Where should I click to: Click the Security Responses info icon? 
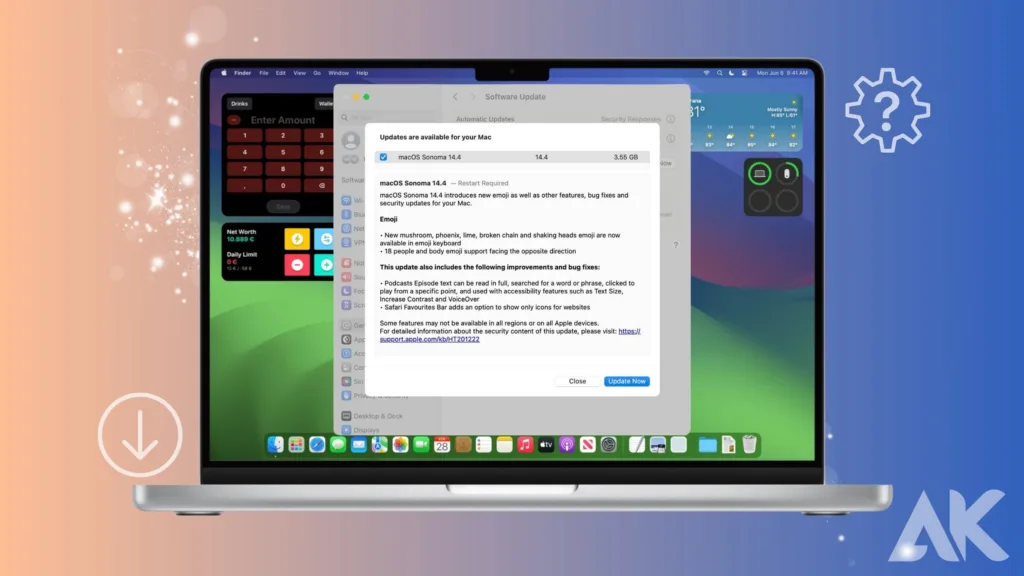(x=671, y=120)
